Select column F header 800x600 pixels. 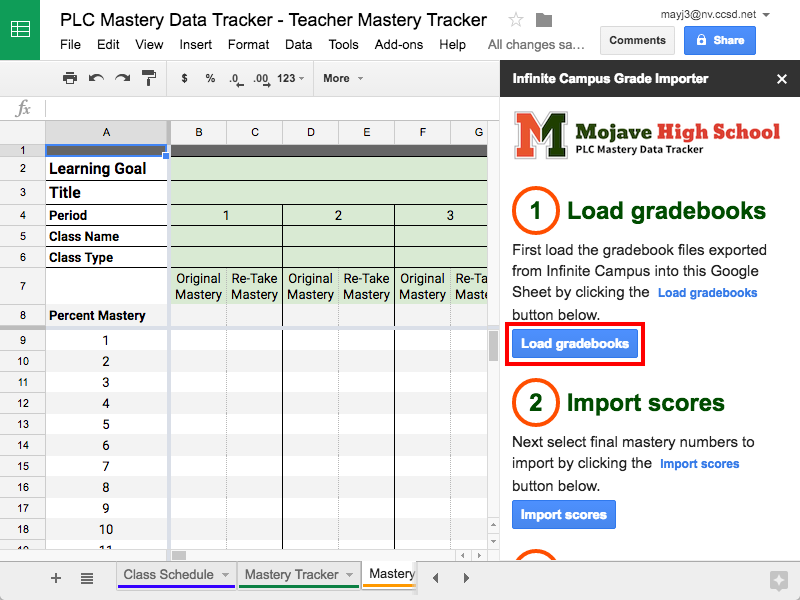coord(422,132)
